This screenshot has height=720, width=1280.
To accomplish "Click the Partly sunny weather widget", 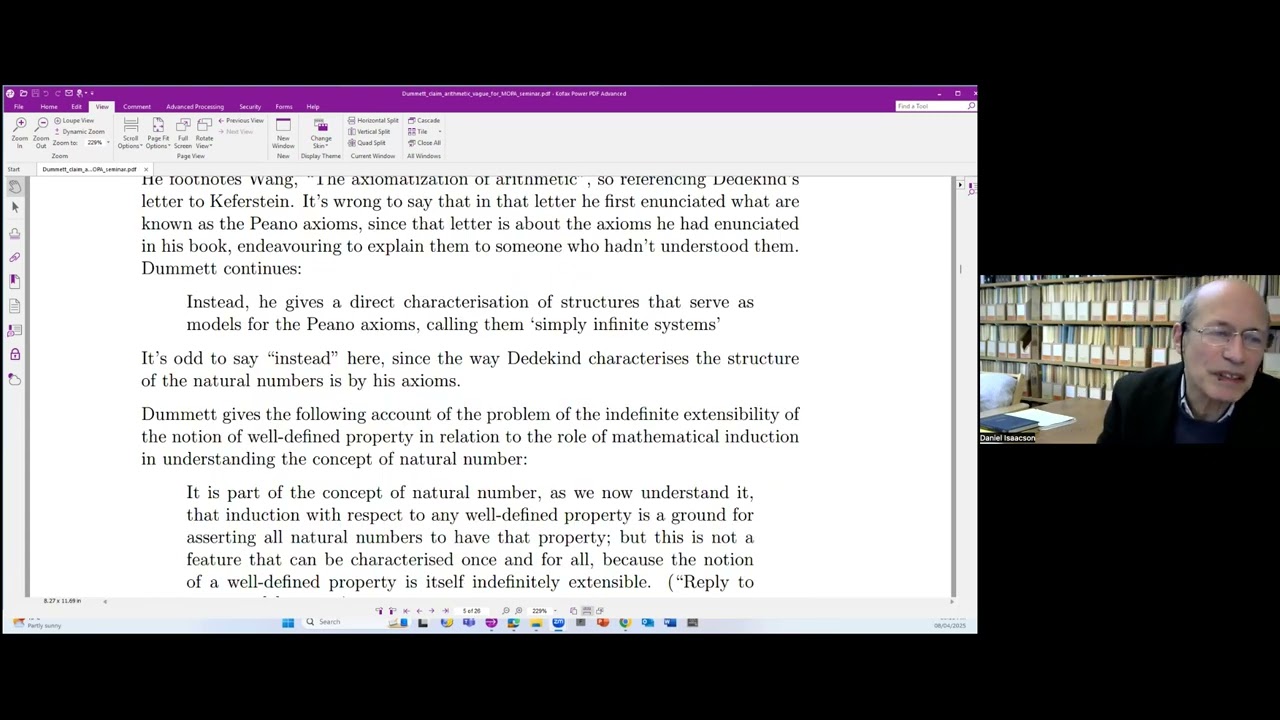I will (35, 623).
